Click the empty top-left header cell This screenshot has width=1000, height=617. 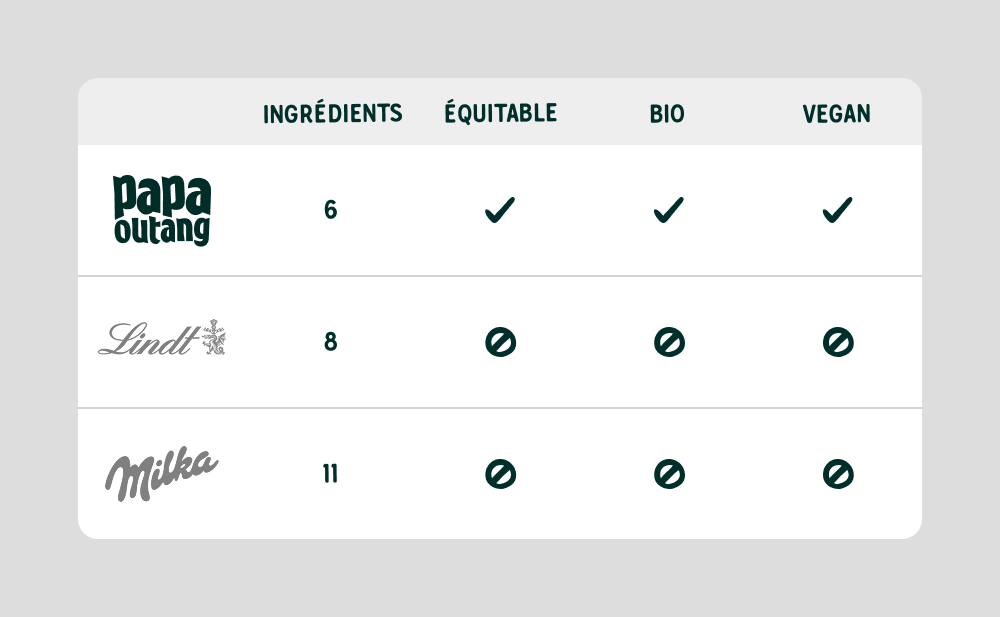coord(162,112)
